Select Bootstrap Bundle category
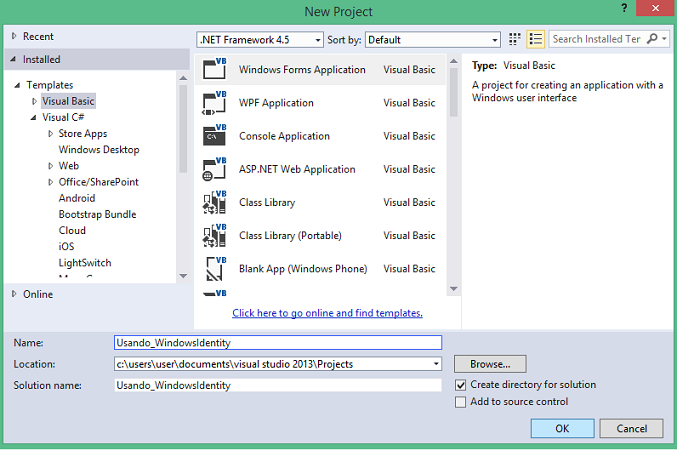Image resolution: width=677 pixels, height=451 pixels. [x=97, y=214]
